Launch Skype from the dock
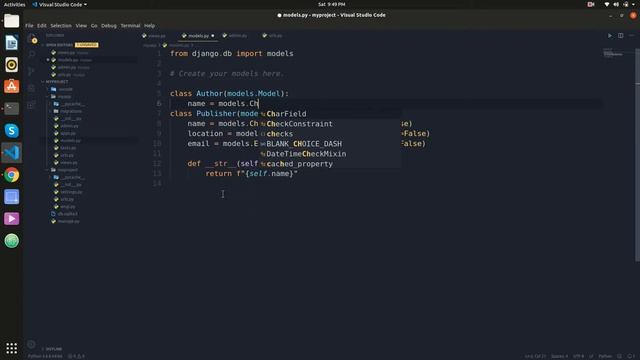640x360 pixels. pyautogui.click(x=11, y=131)
